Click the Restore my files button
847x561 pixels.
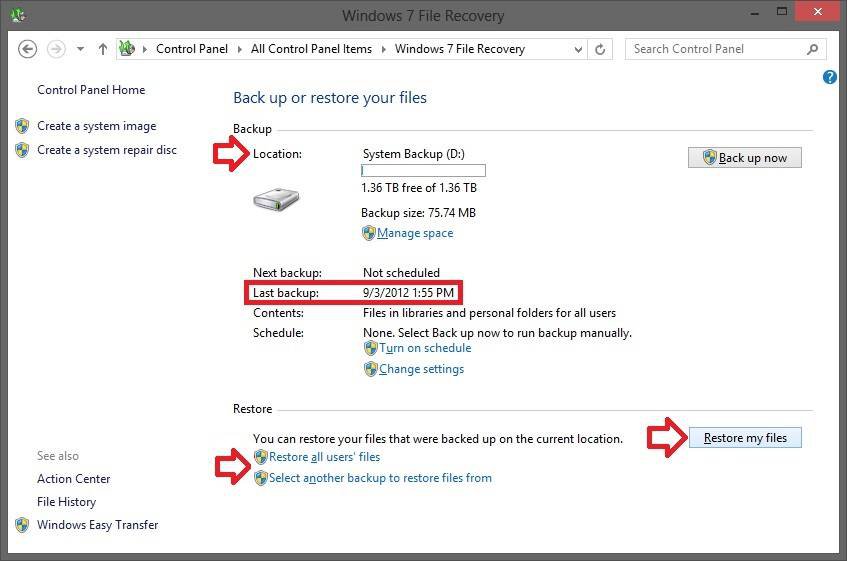pyautogui.click(x=745, y=438)
